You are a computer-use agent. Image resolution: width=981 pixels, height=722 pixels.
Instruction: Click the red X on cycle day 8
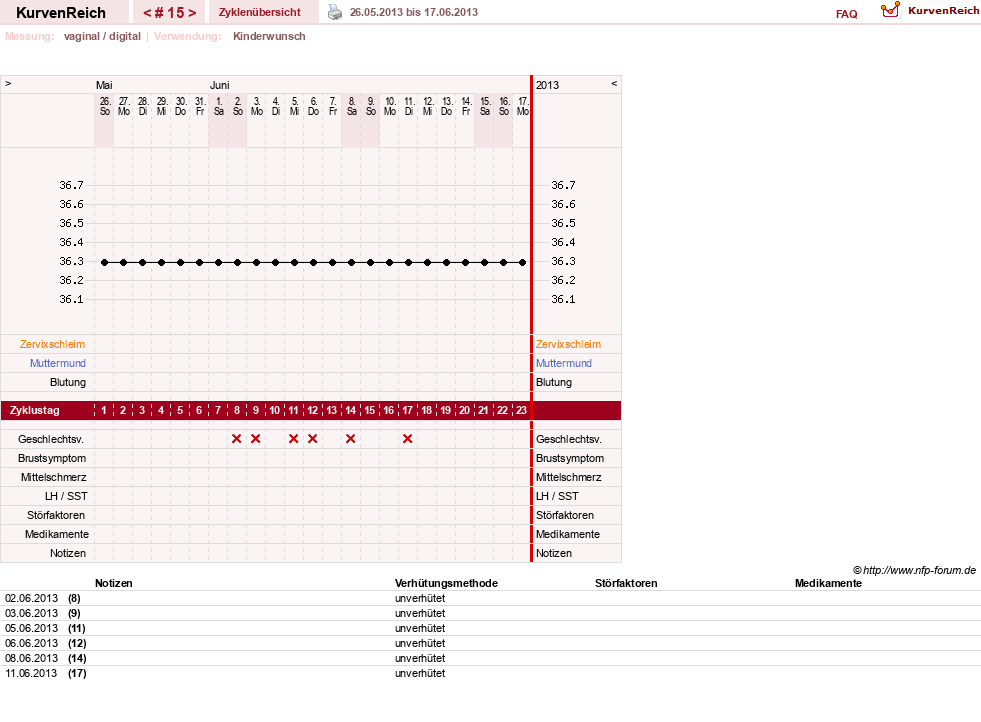point(236,439)
